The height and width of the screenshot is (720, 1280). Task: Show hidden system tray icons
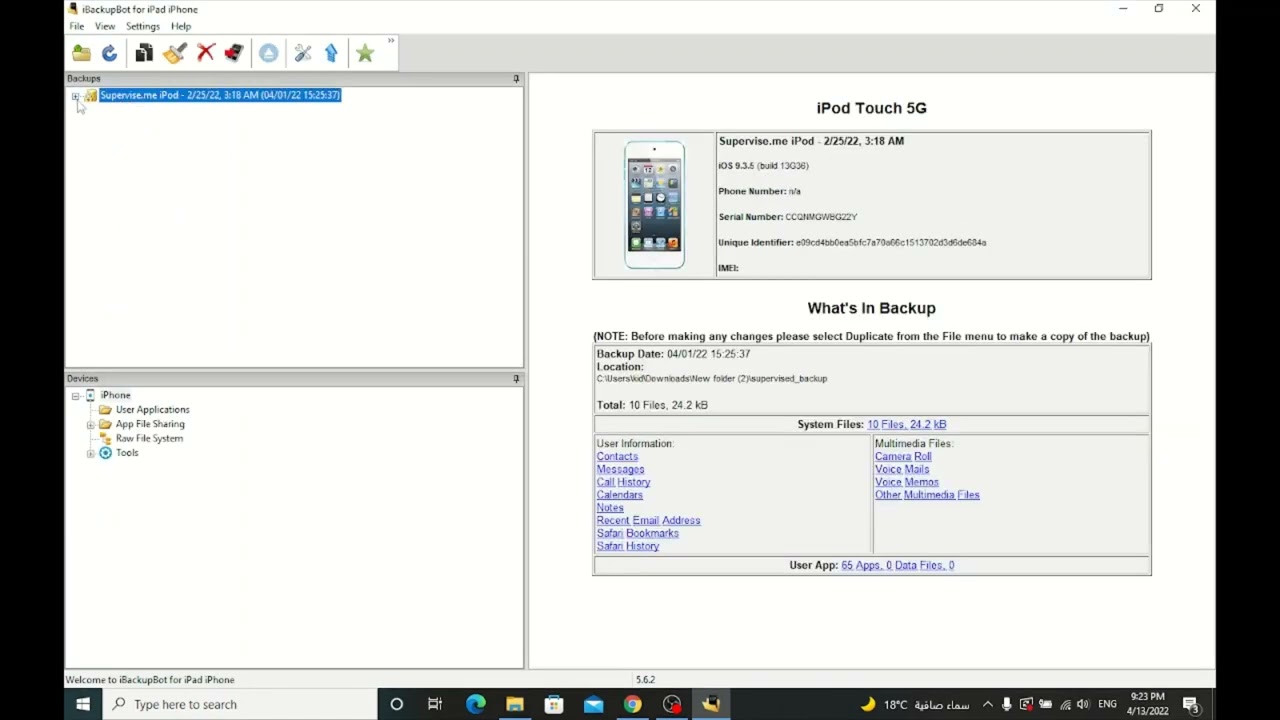click(987, 704)
